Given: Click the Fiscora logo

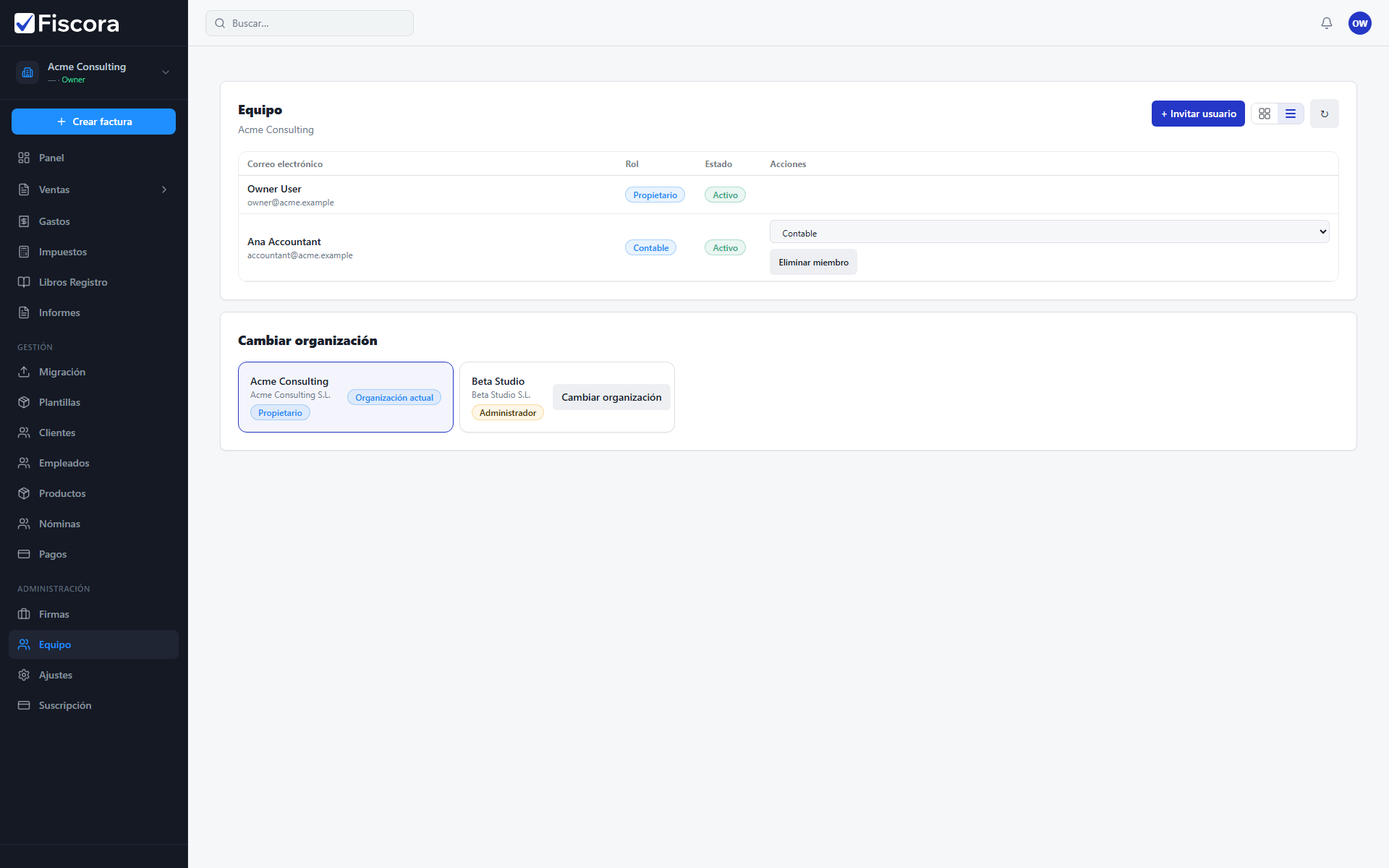Looking at the screenshot, I should coord(67,23).
